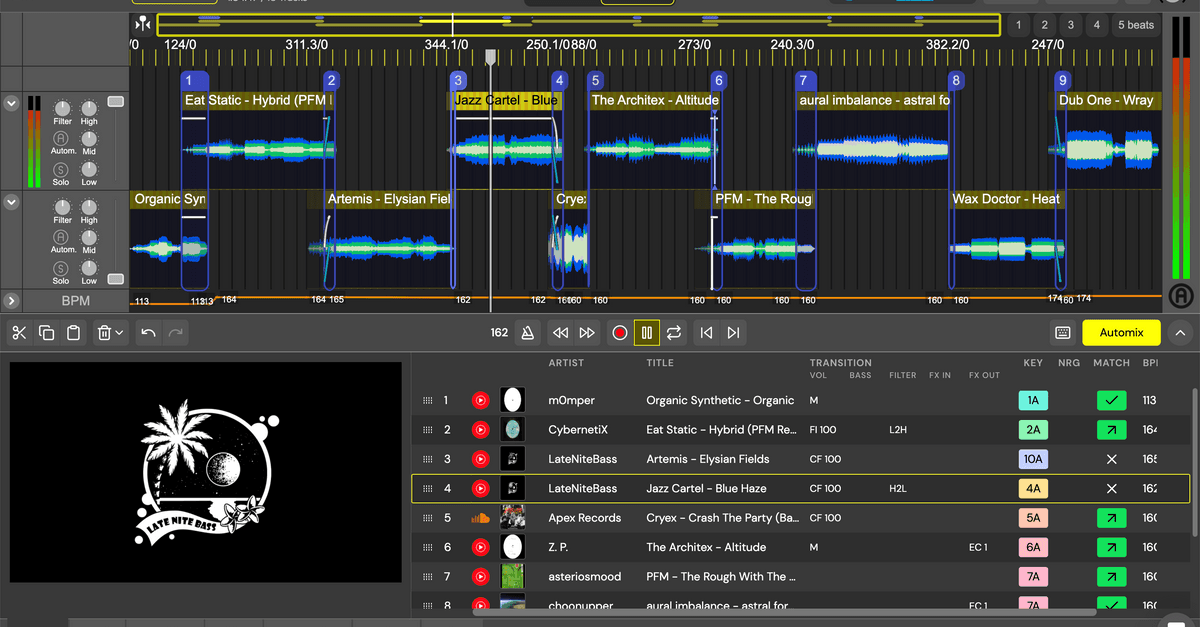
Task: Collapse the top deck channel strip panel
Action: pyautogui.click(x=11, y=102)
